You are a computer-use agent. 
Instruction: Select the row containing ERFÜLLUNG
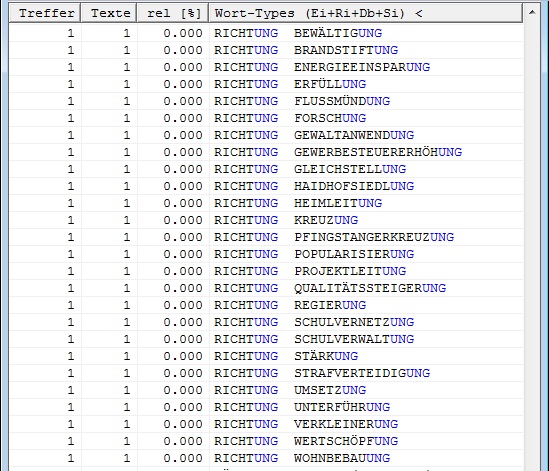[266, 84]
